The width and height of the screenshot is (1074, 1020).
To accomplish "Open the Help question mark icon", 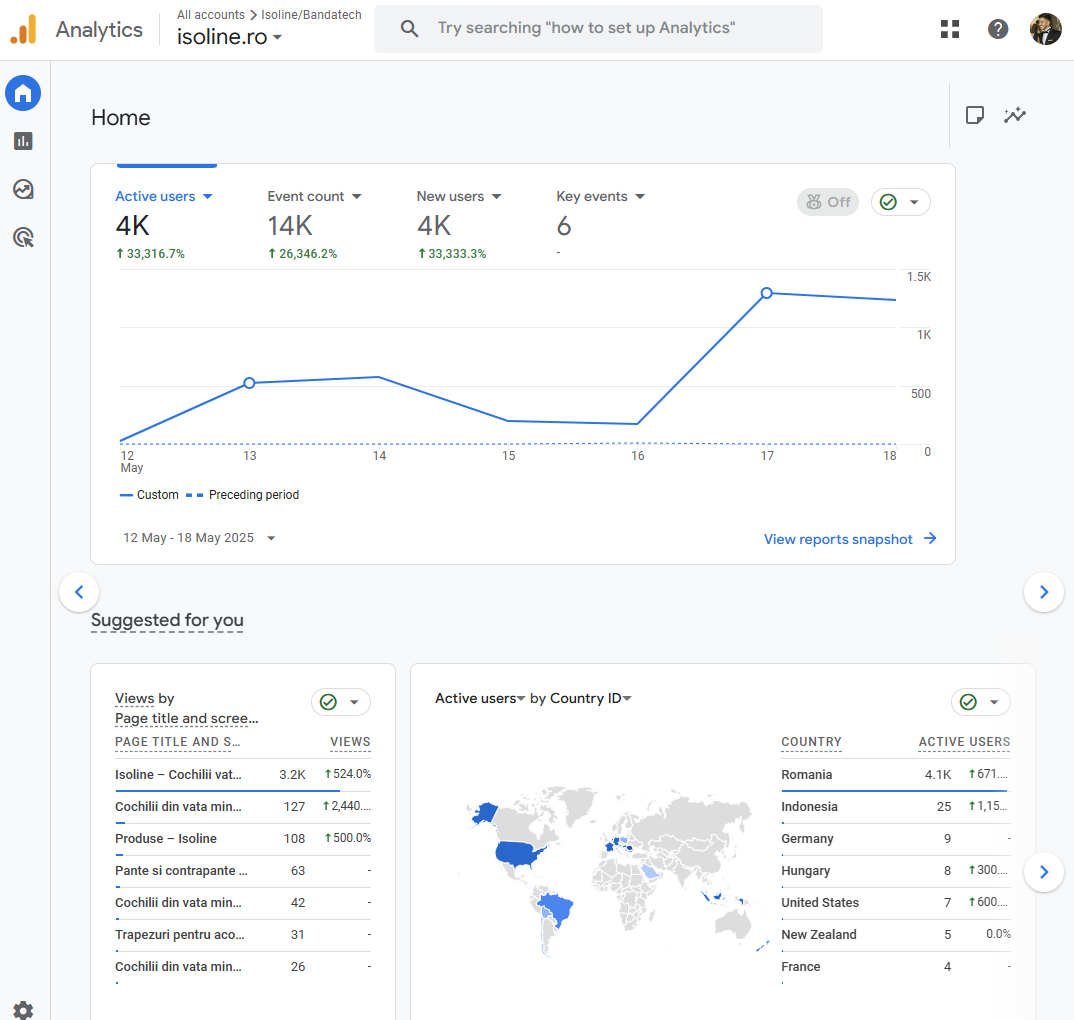I will [x=998, y=29].
